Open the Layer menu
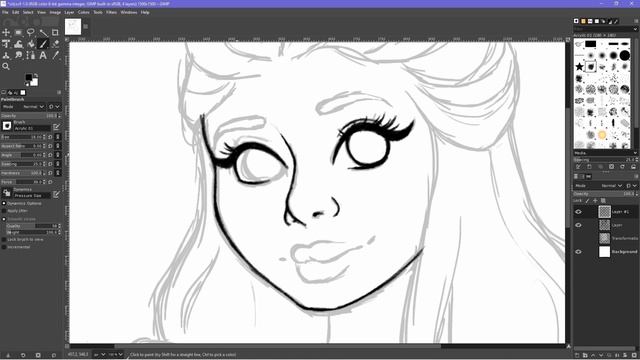 click(69, 12)
